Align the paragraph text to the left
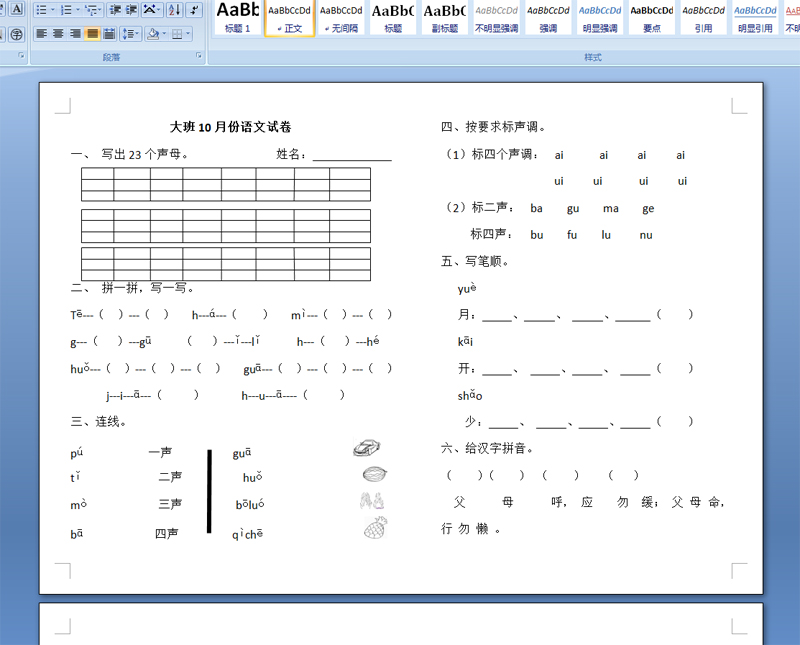Image resolution: width=800 pixels, height=645 pixels. pyautogui.click(x=42, y=34)
